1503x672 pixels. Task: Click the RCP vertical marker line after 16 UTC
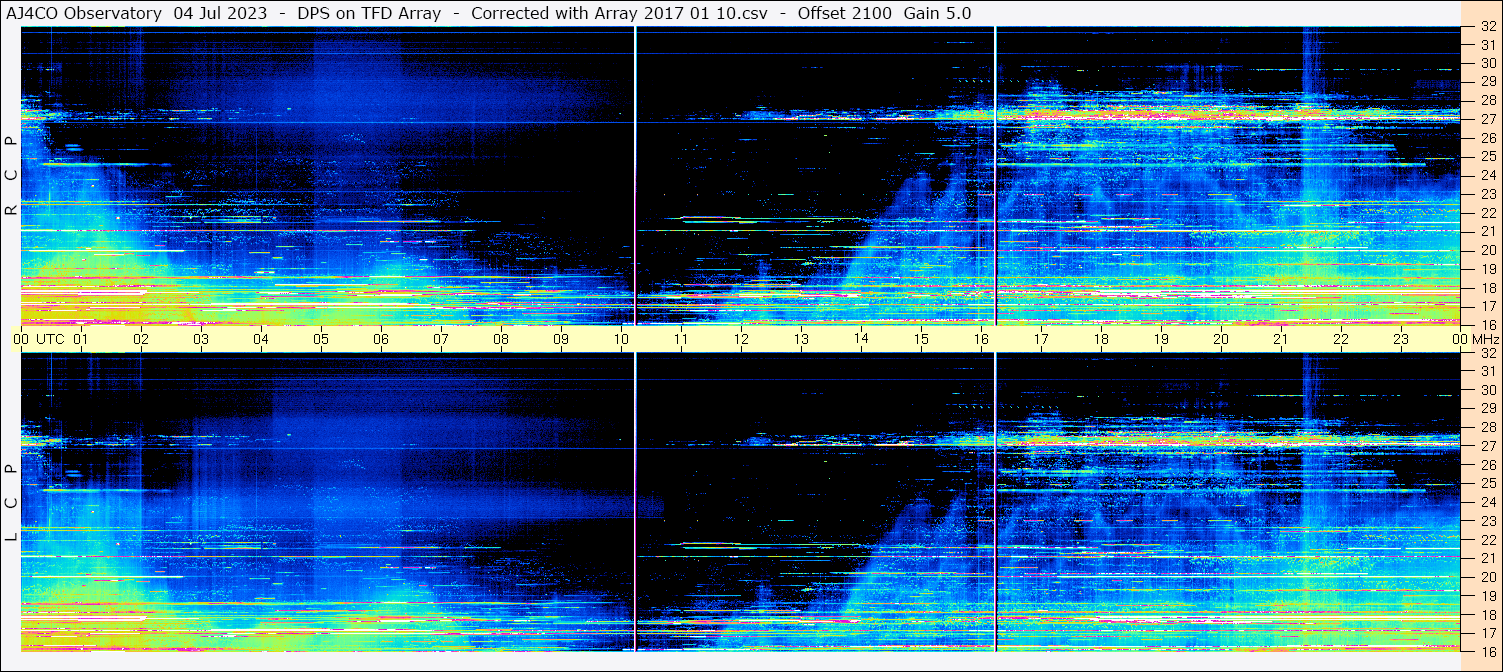(996, 176)
